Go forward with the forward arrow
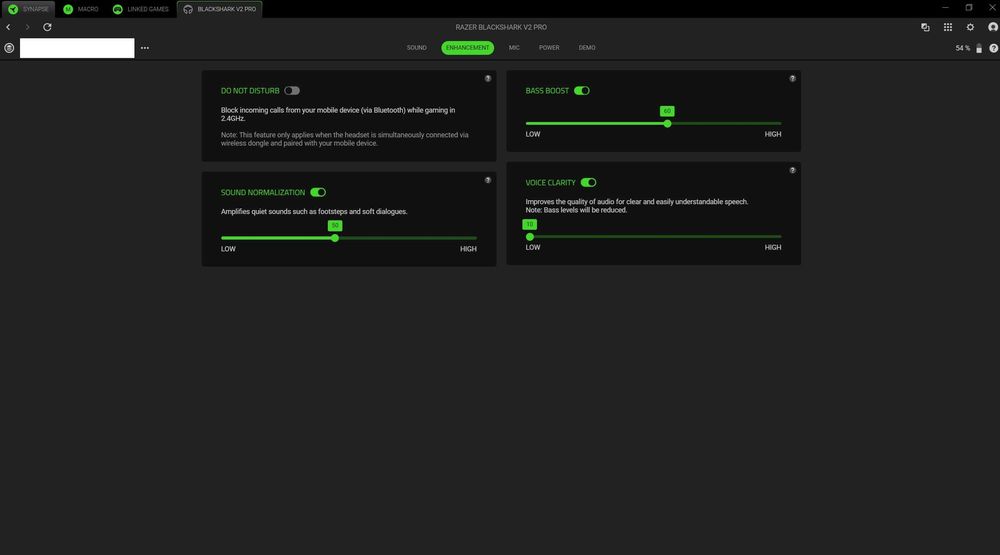 (x=27, y=27)
